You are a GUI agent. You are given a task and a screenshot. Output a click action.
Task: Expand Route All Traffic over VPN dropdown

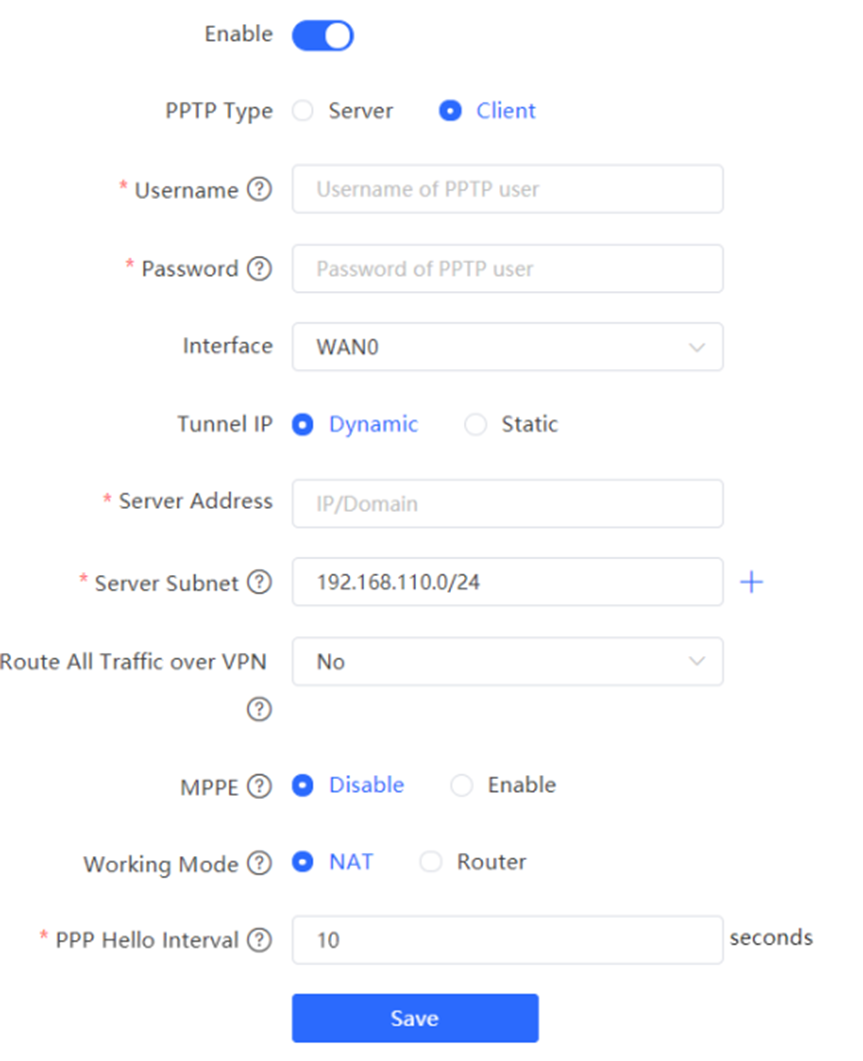coord(507,662)
